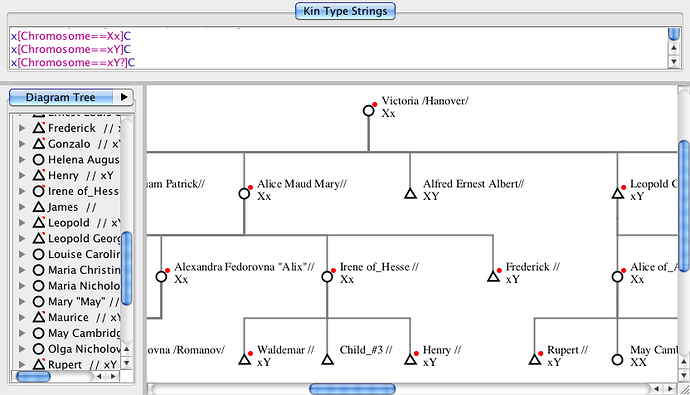
Task: Select Alice Maud Mary's circle node
Action: pos(244,194)
